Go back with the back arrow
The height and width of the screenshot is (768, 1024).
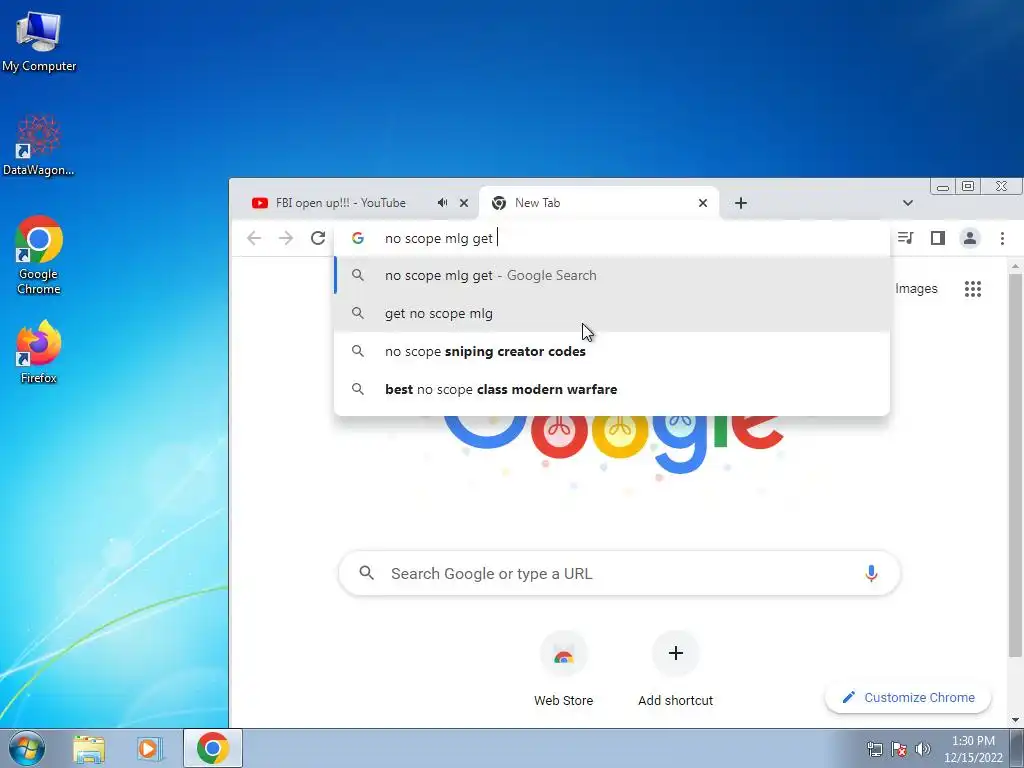254,238
